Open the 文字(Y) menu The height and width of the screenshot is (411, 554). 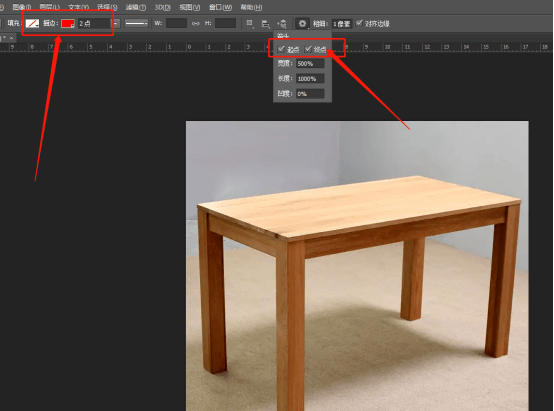pyautogui.click(x=78, y=7)
